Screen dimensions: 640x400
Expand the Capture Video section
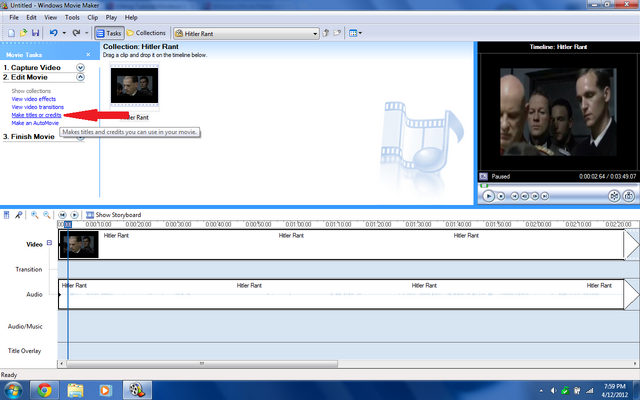tap(80, 67)
